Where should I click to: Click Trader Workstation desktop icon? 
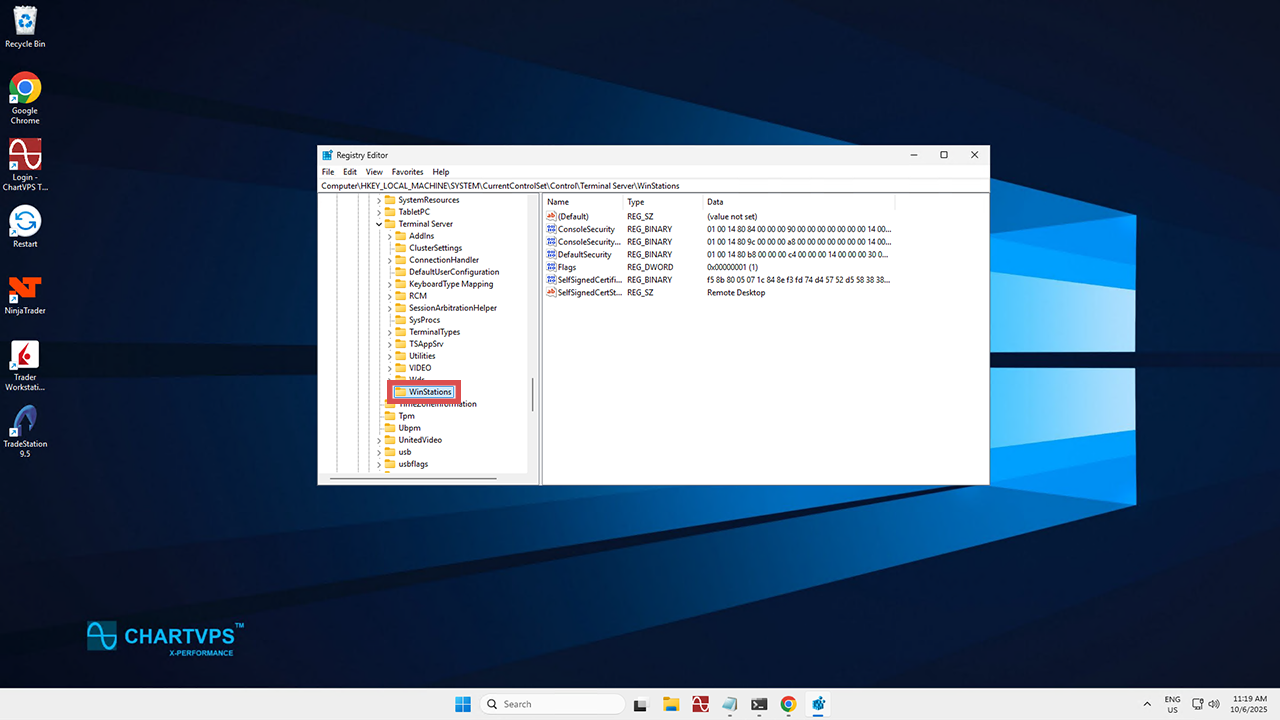(x=25, y=356)
